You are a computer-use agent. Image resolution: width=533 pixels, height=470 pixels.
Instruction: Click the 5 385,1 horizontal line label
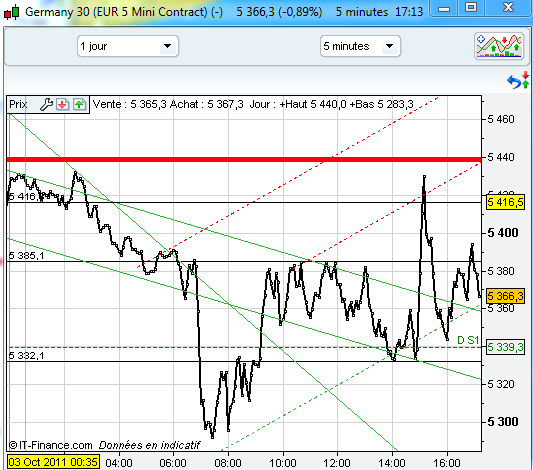[27, 256]
